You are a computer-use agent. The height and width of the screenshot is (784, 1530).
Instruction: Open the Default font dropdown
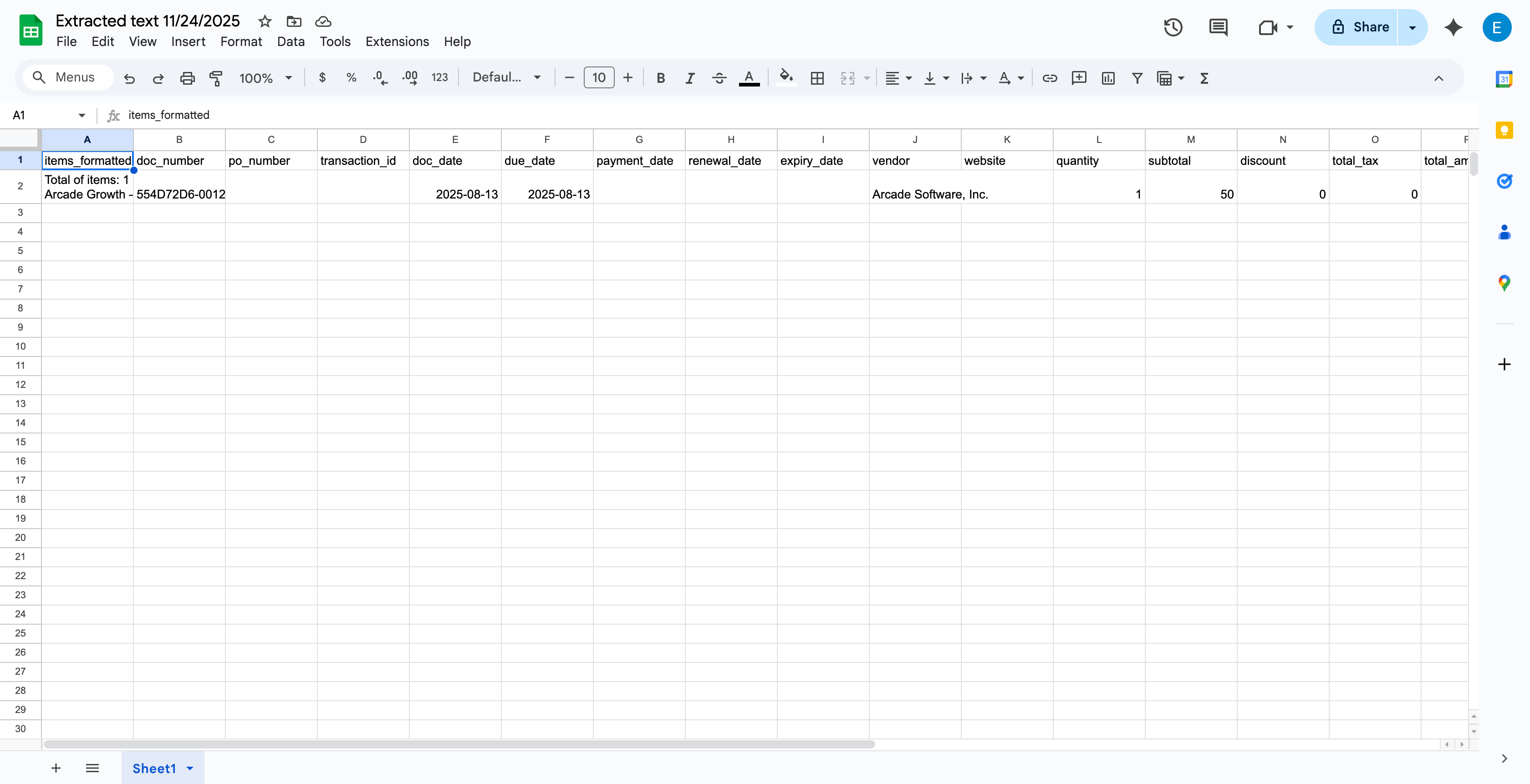point(506,77)
